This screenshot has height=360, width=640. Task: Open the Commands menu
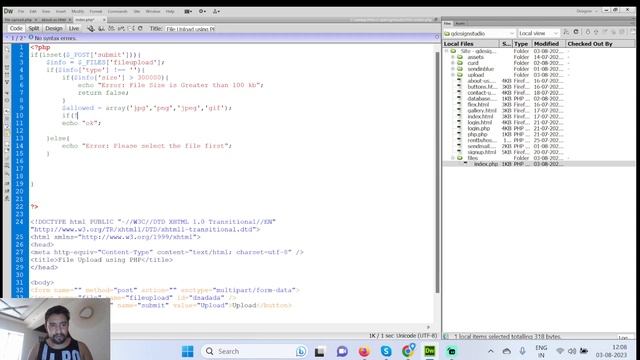(x=118, y=11)
